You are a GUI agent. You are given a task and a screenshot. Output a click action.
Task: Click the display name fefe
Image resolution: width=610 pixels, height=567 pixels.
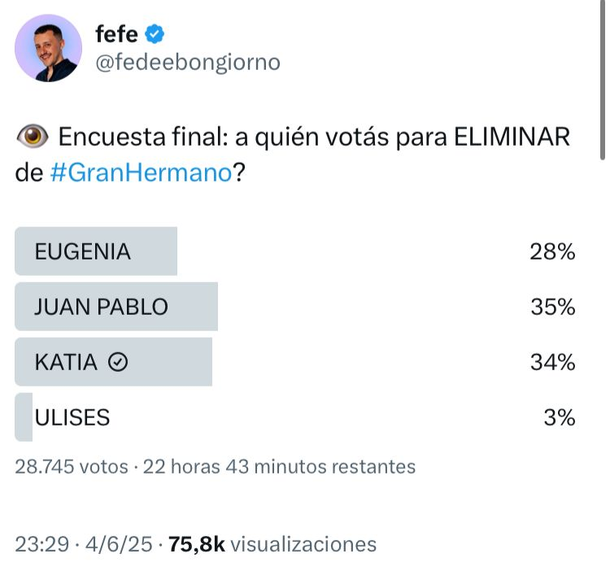click(116, 33)
